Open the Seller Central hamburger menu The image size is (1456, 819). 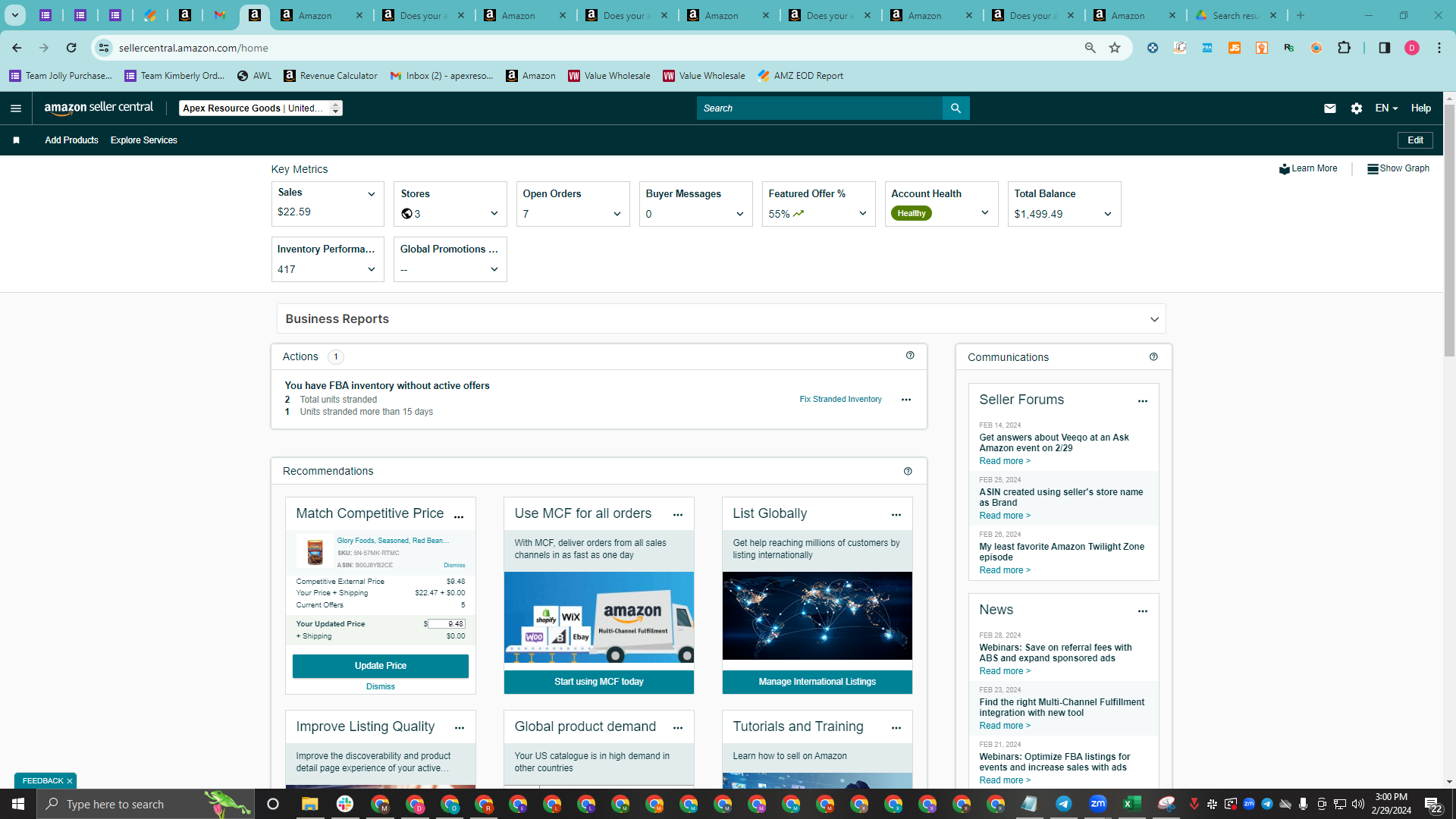tap(15, 108)
